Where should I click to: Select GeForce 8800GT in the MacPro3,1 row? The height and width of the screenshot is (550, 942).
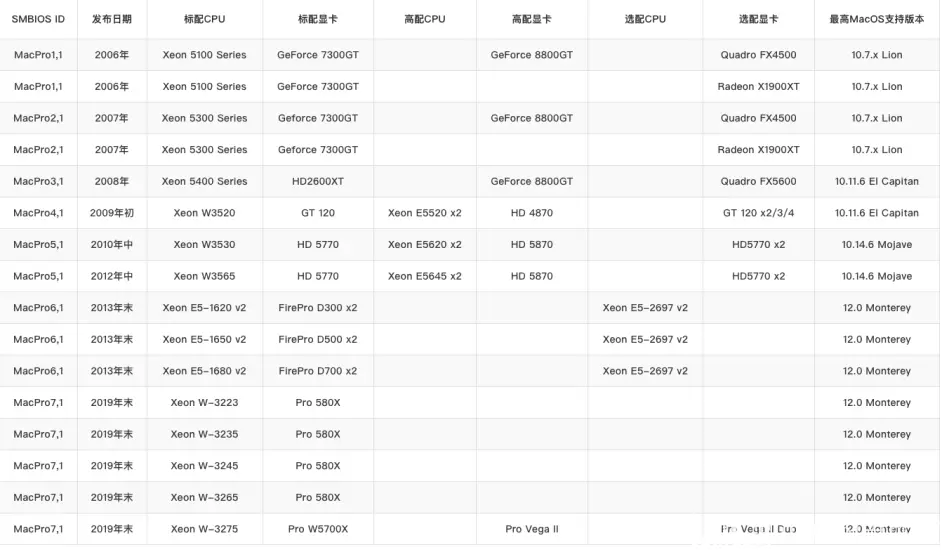532,182
